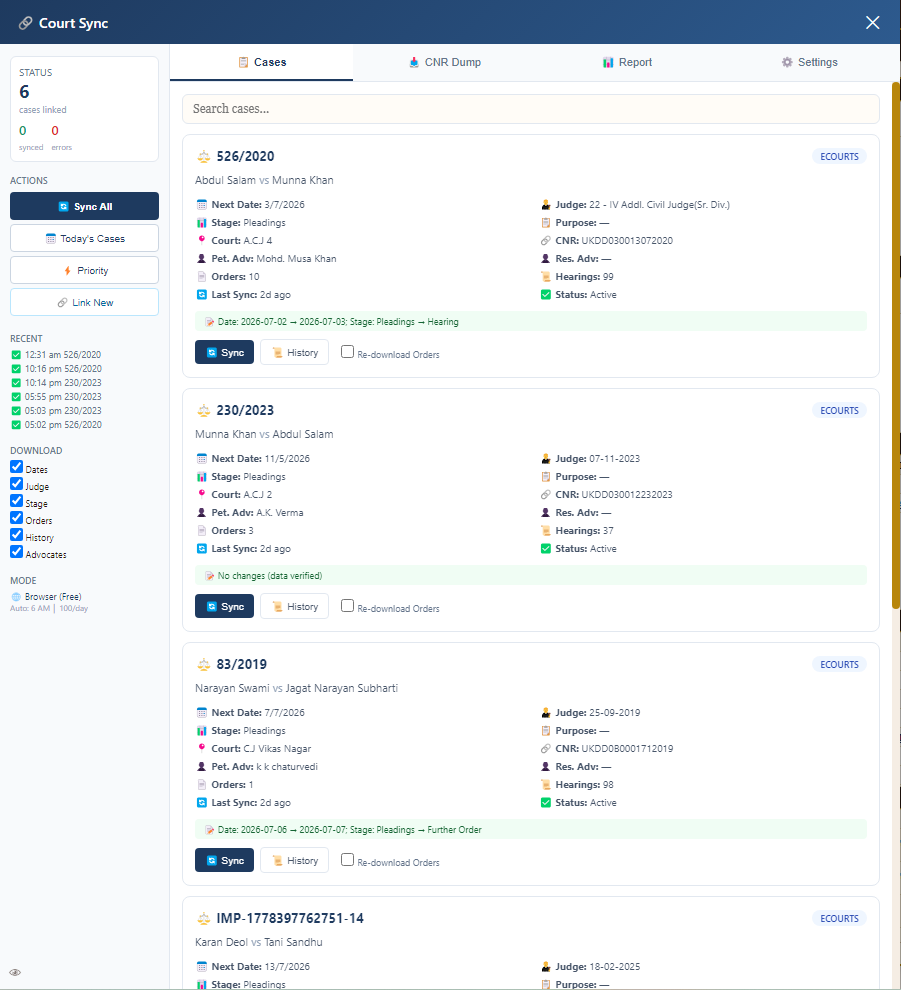Click the Sync All button

point(85,206)
